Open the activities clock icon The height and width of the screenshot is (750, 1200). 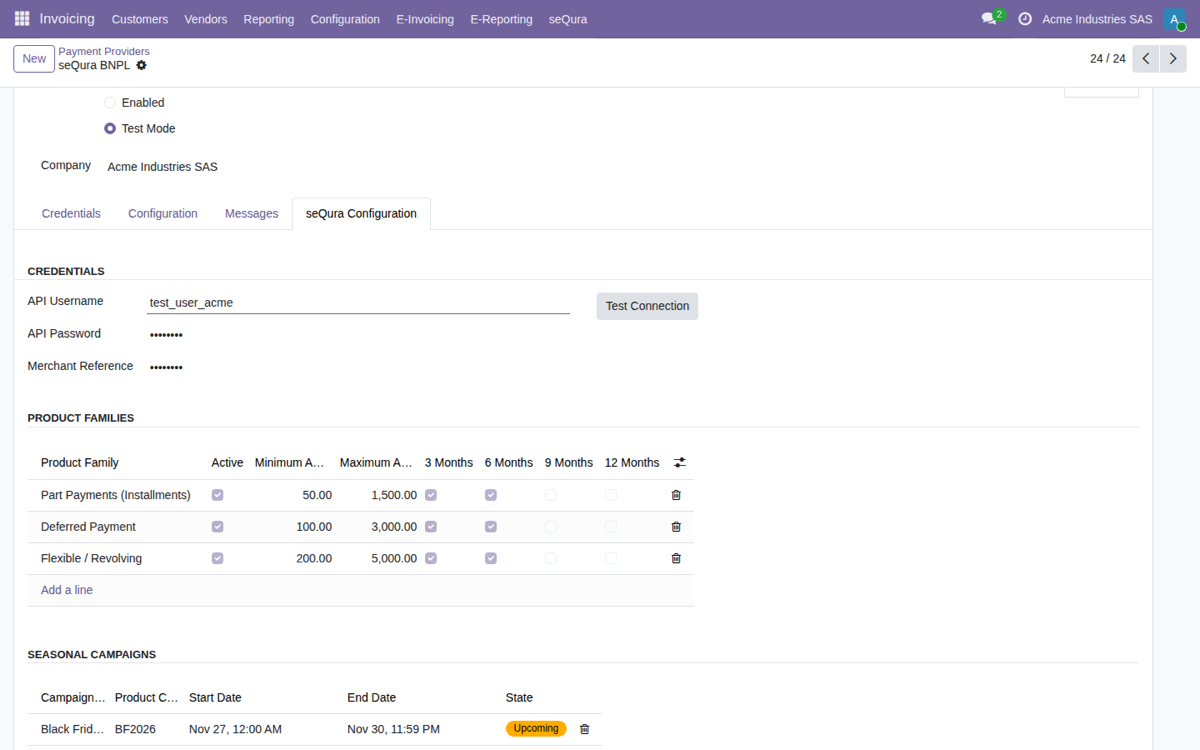(1025, 19)
